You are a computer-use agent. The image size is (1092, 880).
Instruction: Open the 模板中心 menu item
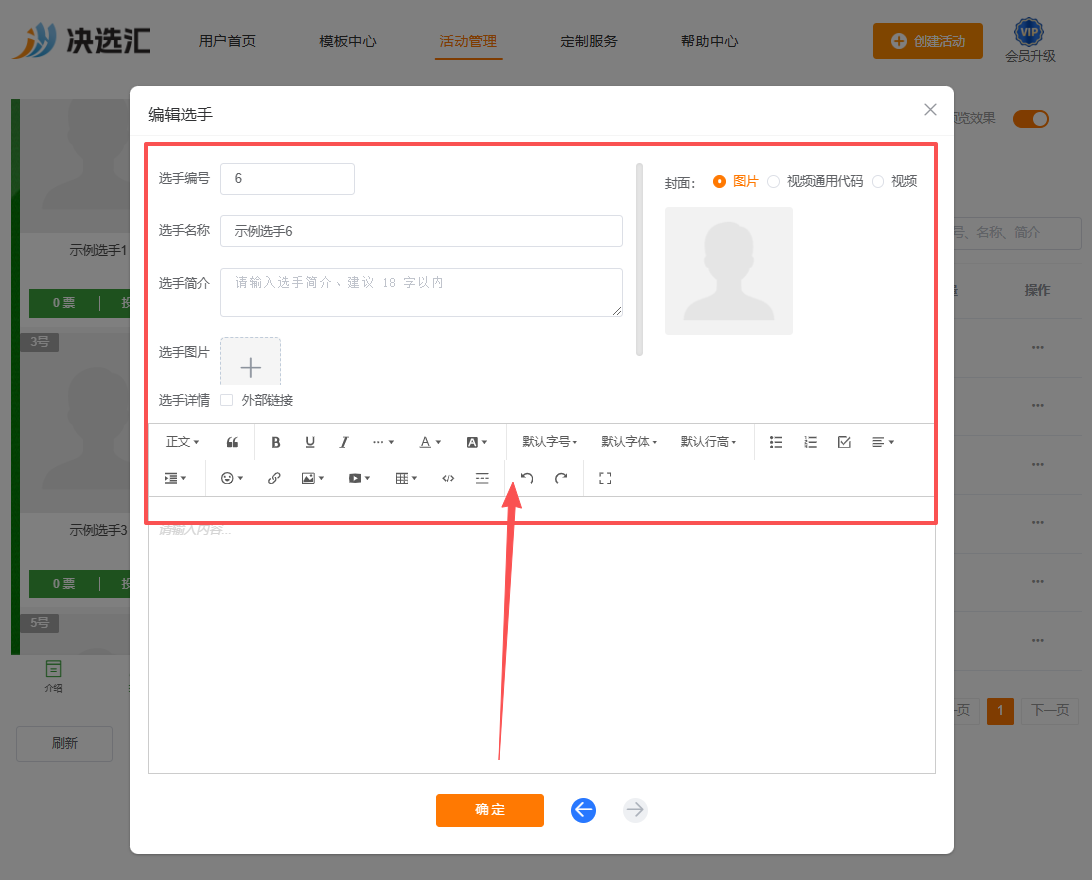[348, 41]
